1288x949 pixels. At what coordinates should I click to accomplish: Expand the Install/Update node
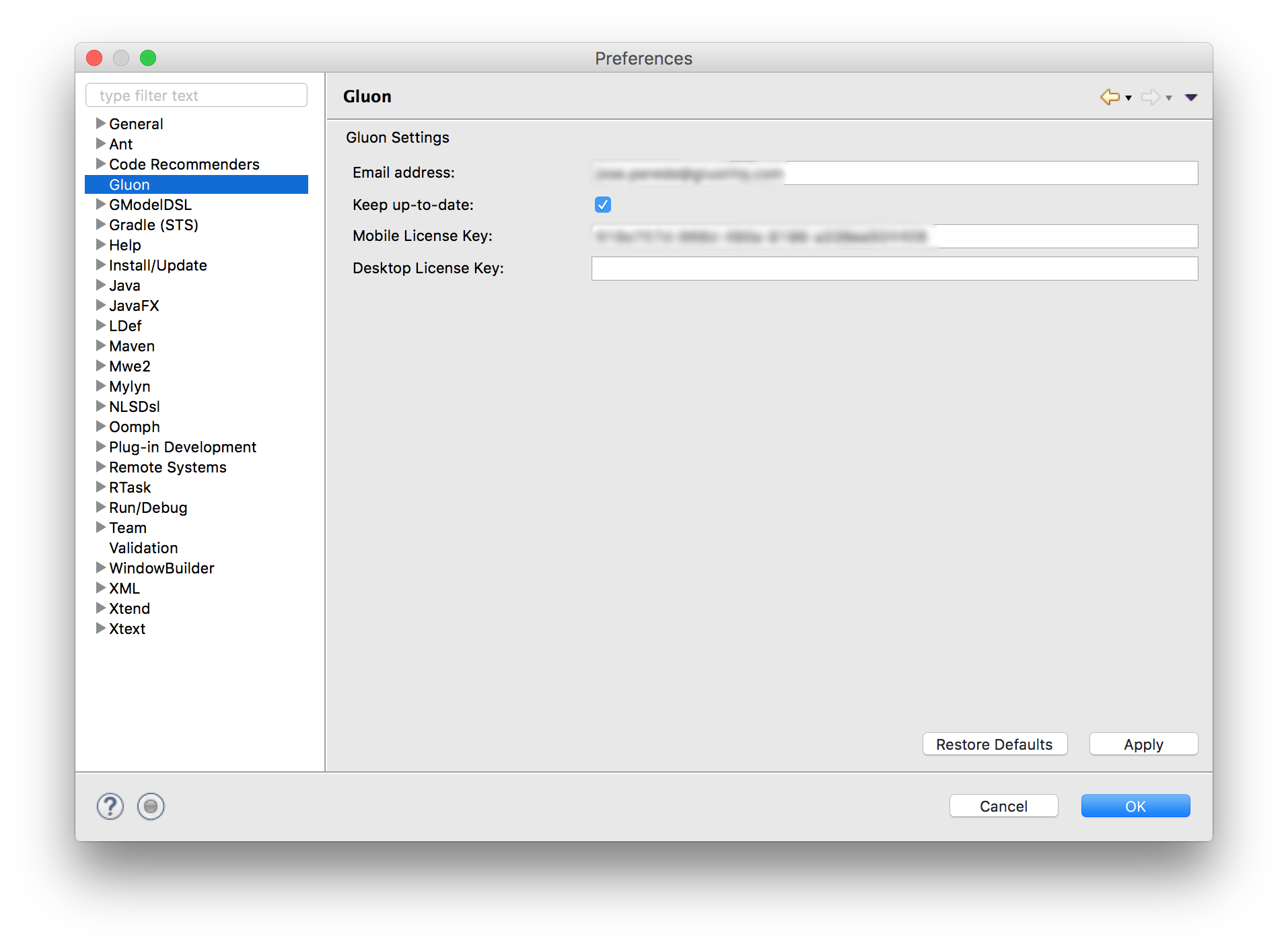pos(101,265)
